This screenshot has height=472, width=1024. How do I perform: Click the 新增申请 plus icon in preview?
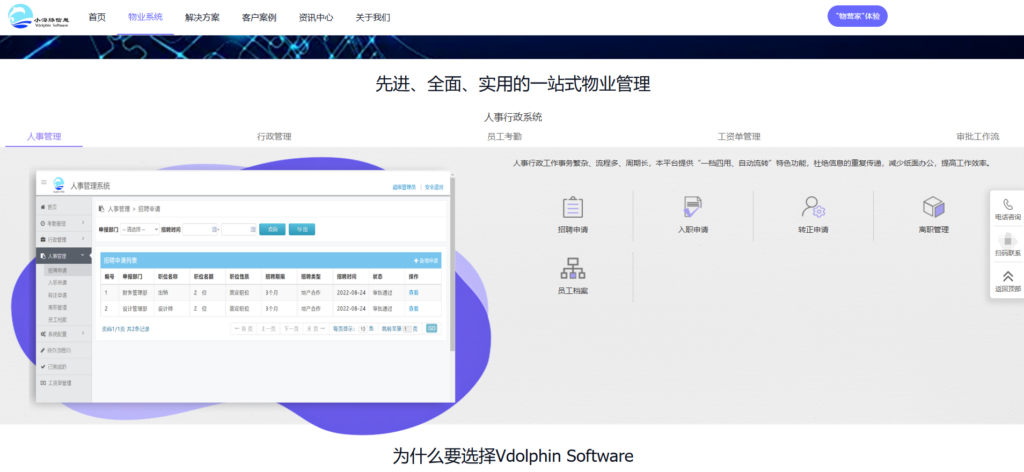415,261
